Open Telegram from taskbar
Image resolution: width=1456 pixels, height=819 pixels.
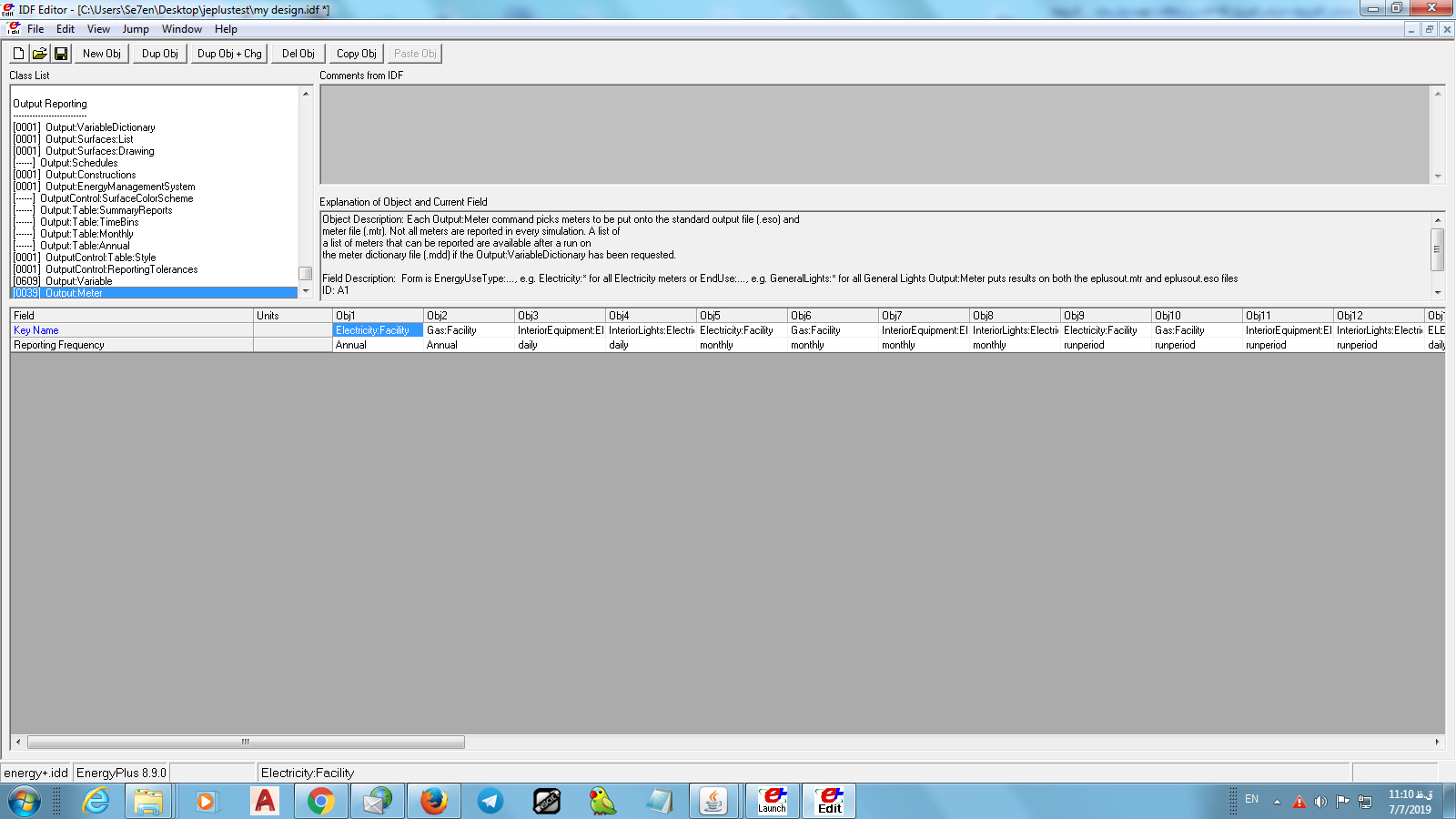[x=490, y=802]
